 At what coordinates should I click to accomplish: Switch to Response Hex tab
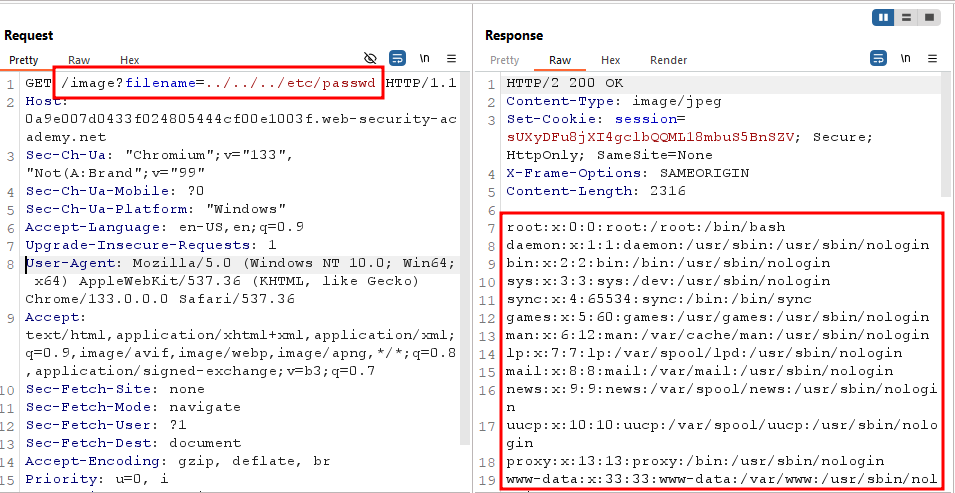tap(610, 60)
